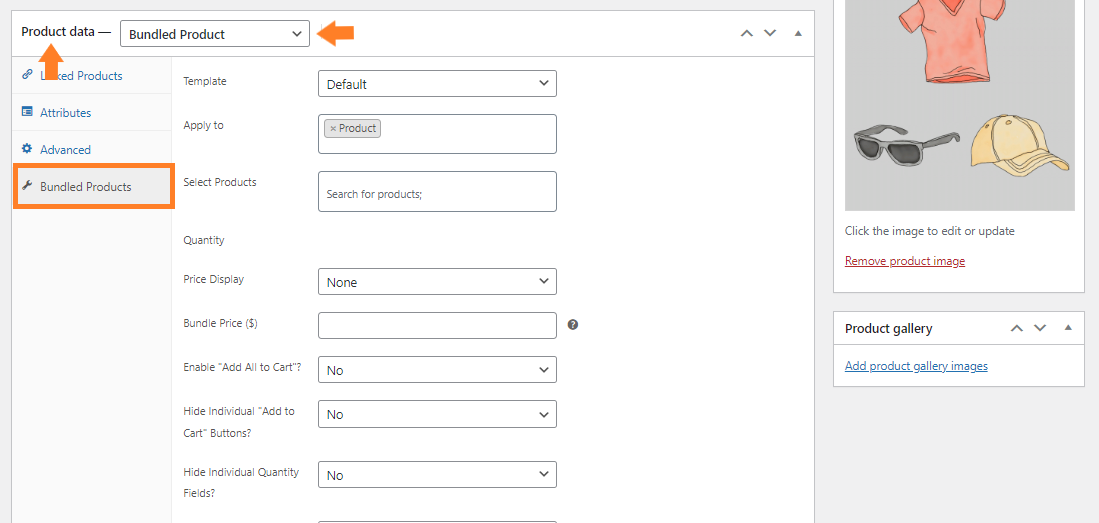This screenshot has height=523, width=1099.
Task: Open Enable Add All to Cart dropdown
Action: 437,369
